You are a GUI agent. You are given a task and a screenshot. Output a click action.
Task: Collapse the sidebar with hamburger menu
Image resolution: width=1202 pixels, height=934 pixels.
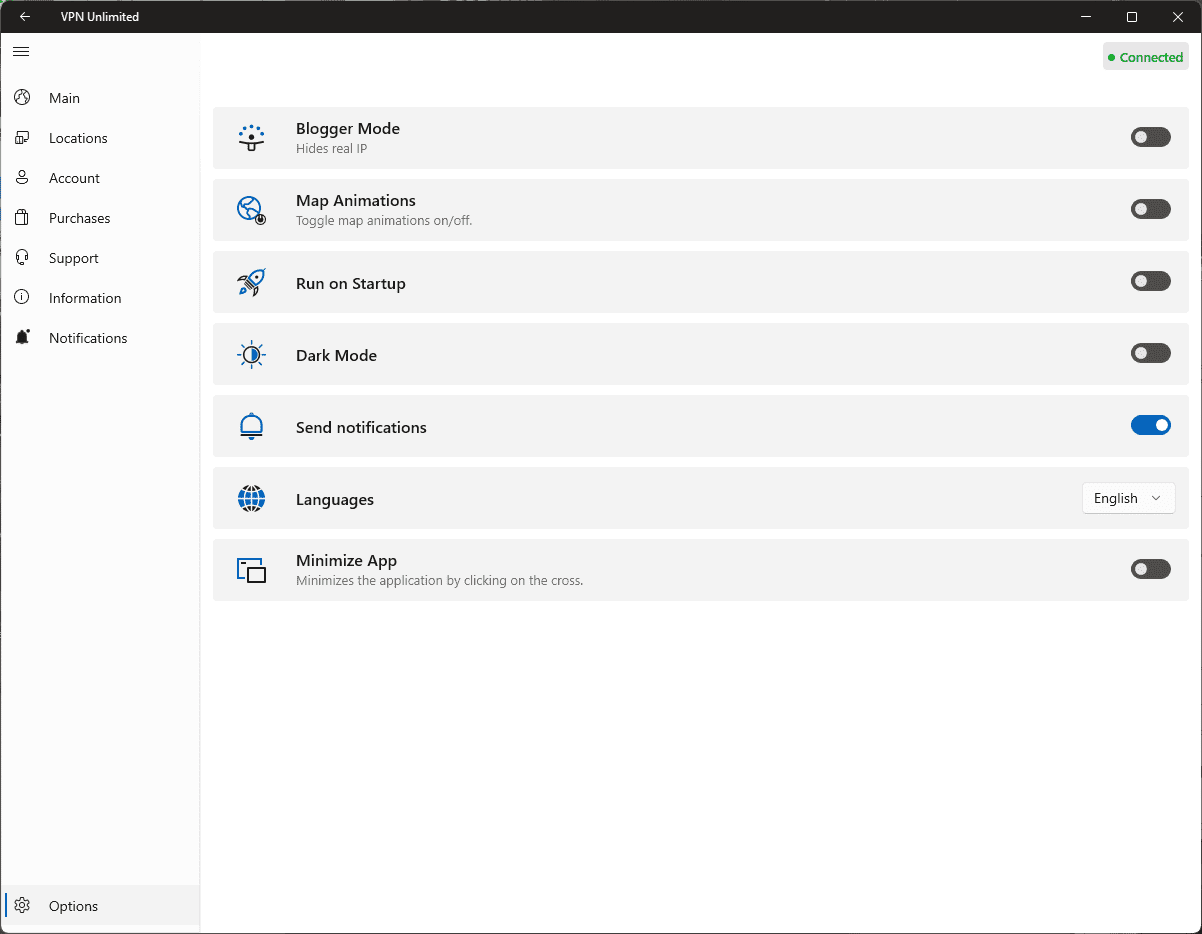[21, 51]
